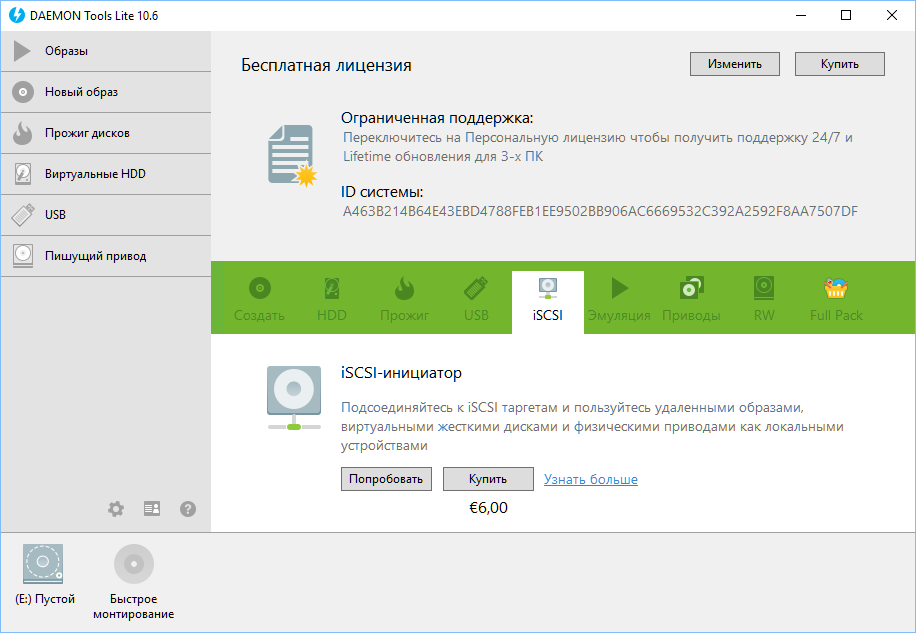The image size is (916, 633).
Task: Open the Прожиг дисков sidebar item
Action: (106, 133)
